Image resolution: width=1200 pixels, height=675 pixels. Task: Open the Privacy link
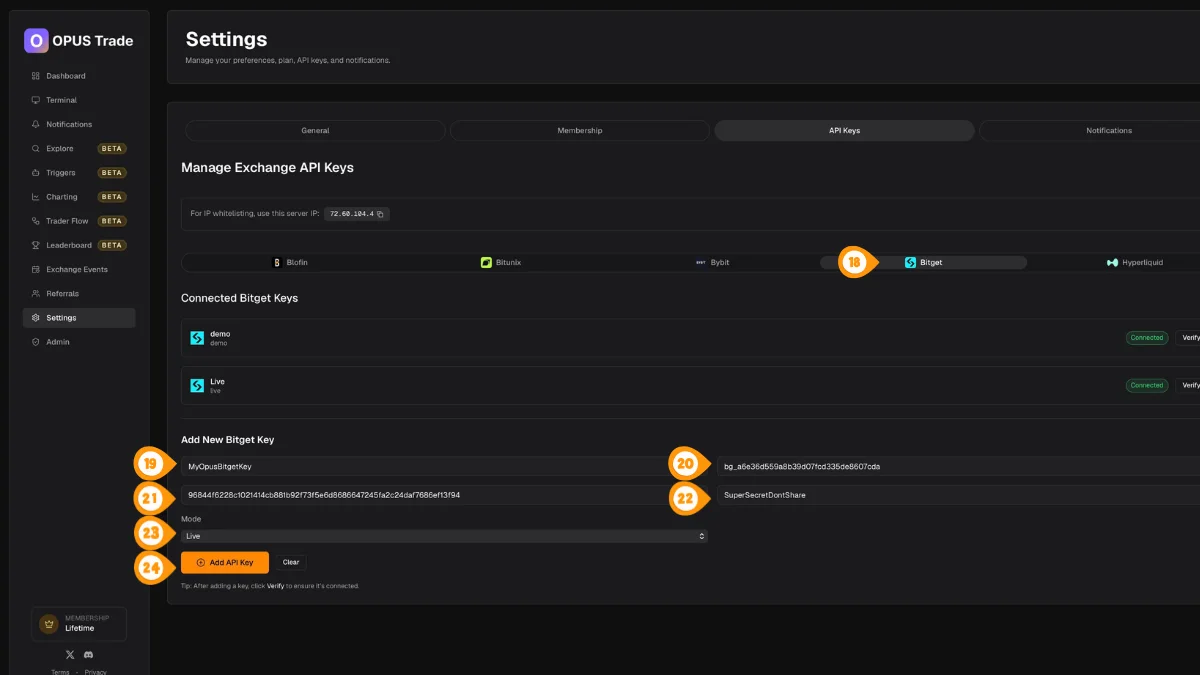pyautogui.click(x=96, y=672)
